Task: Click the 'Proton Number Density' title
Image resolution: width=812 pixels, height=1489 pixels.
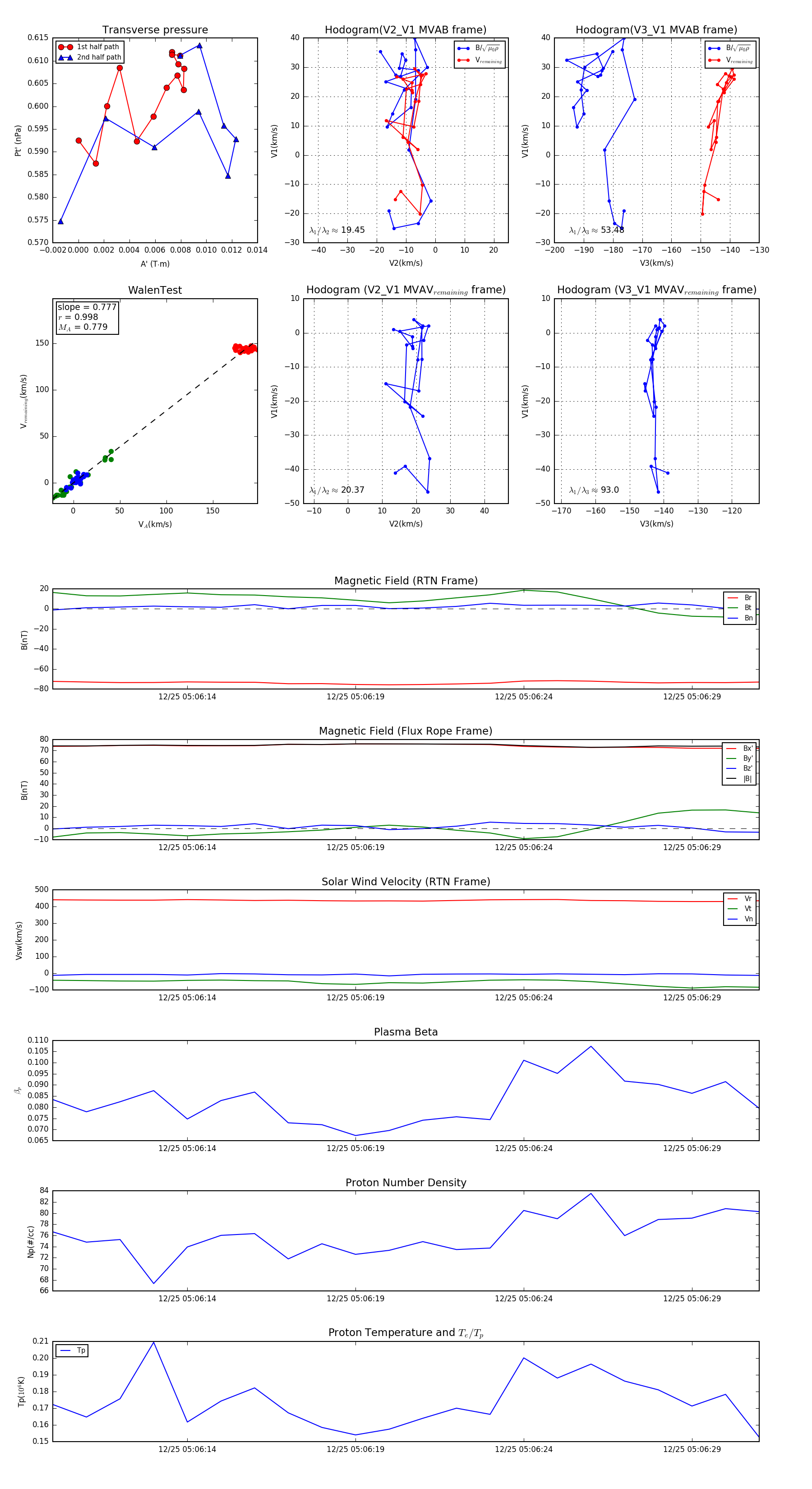Action: [x=406, y=1183]
